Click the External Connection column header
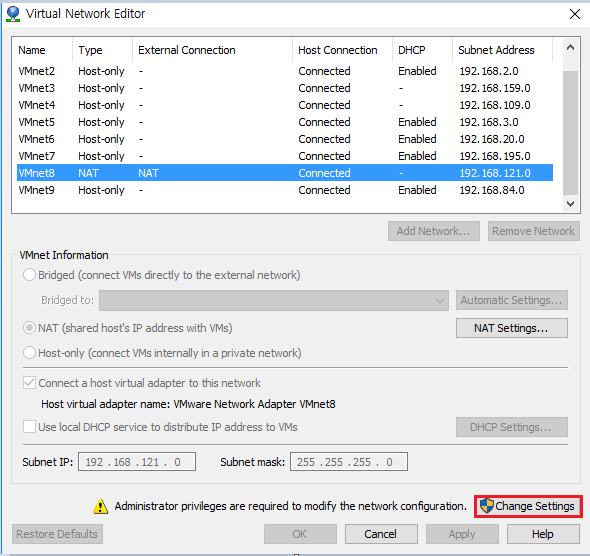The height and width of the screenshot is (556, 590). (x=212, y=50)
